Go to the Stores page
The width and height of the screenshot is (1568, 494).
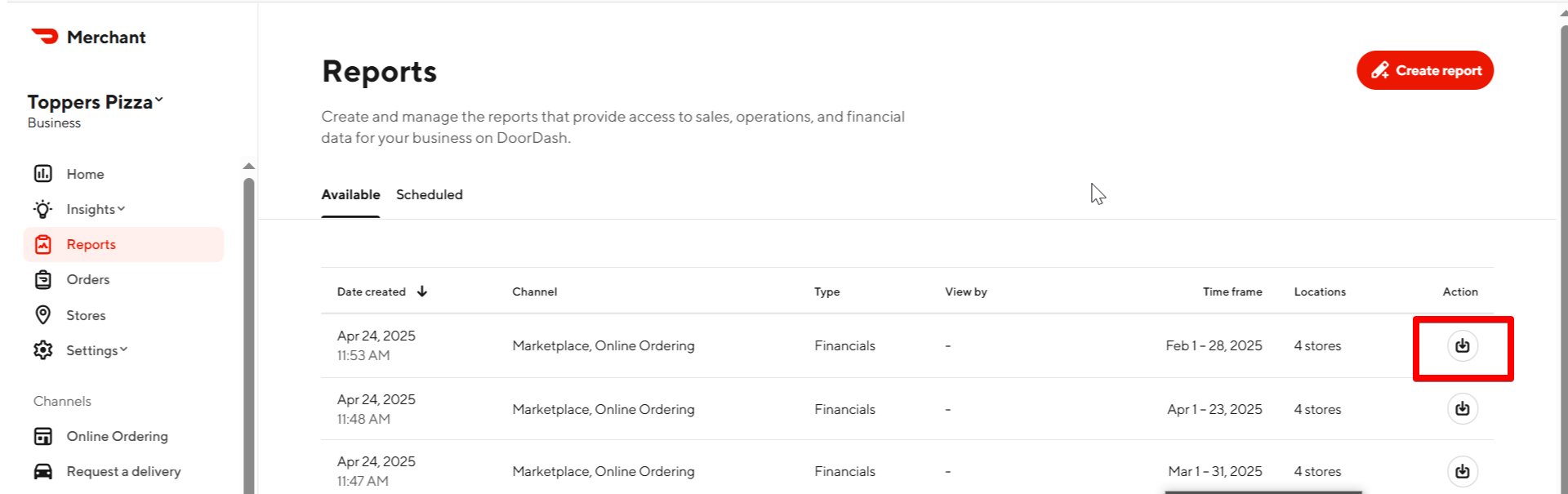[x=86, y=315]
